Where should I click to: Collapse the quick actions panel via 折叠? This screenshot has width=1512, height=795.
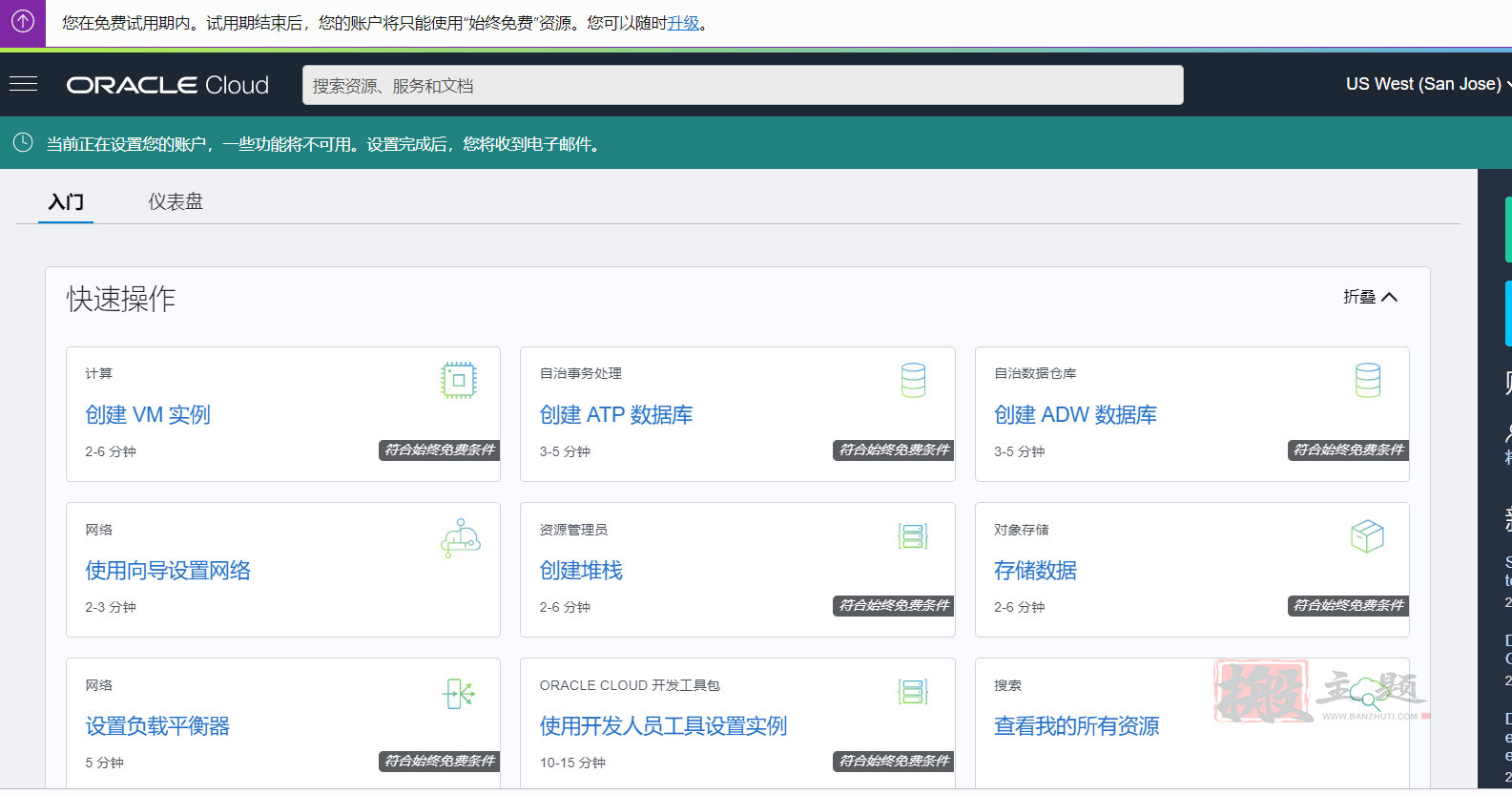[1371, 297]
